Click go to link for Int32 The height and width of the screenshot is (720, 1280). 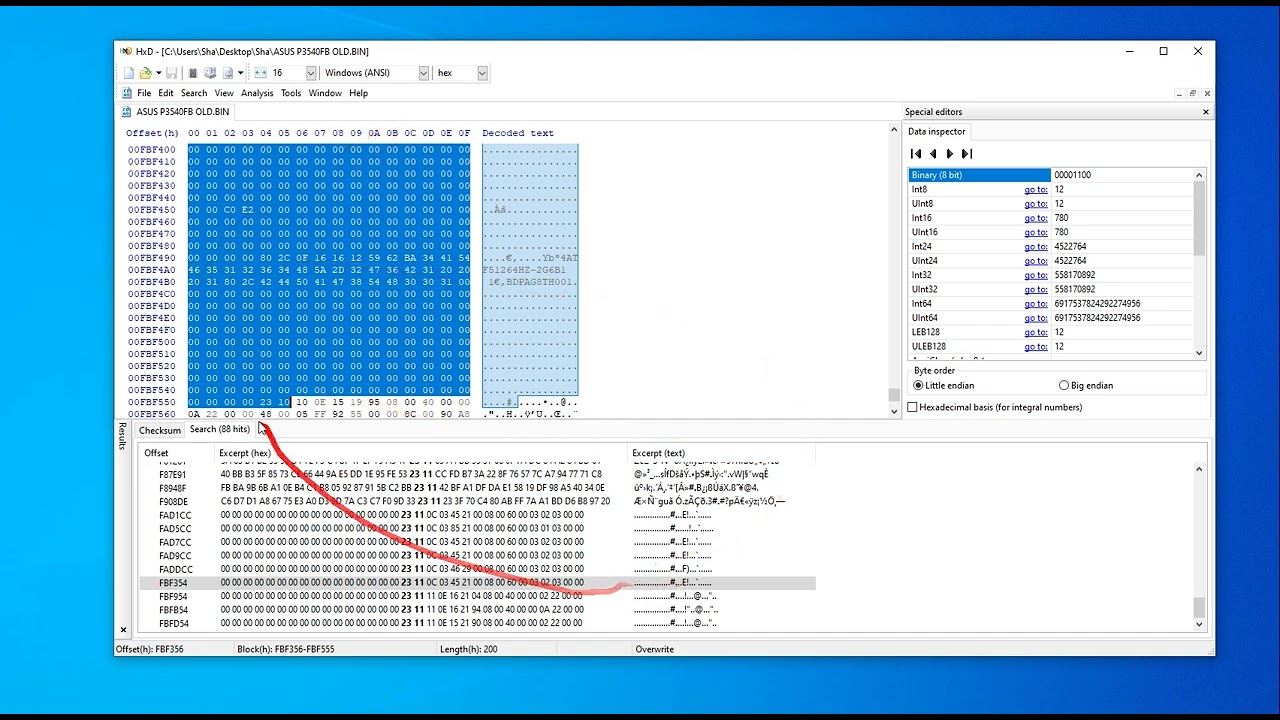click(x=1036, y=275)
